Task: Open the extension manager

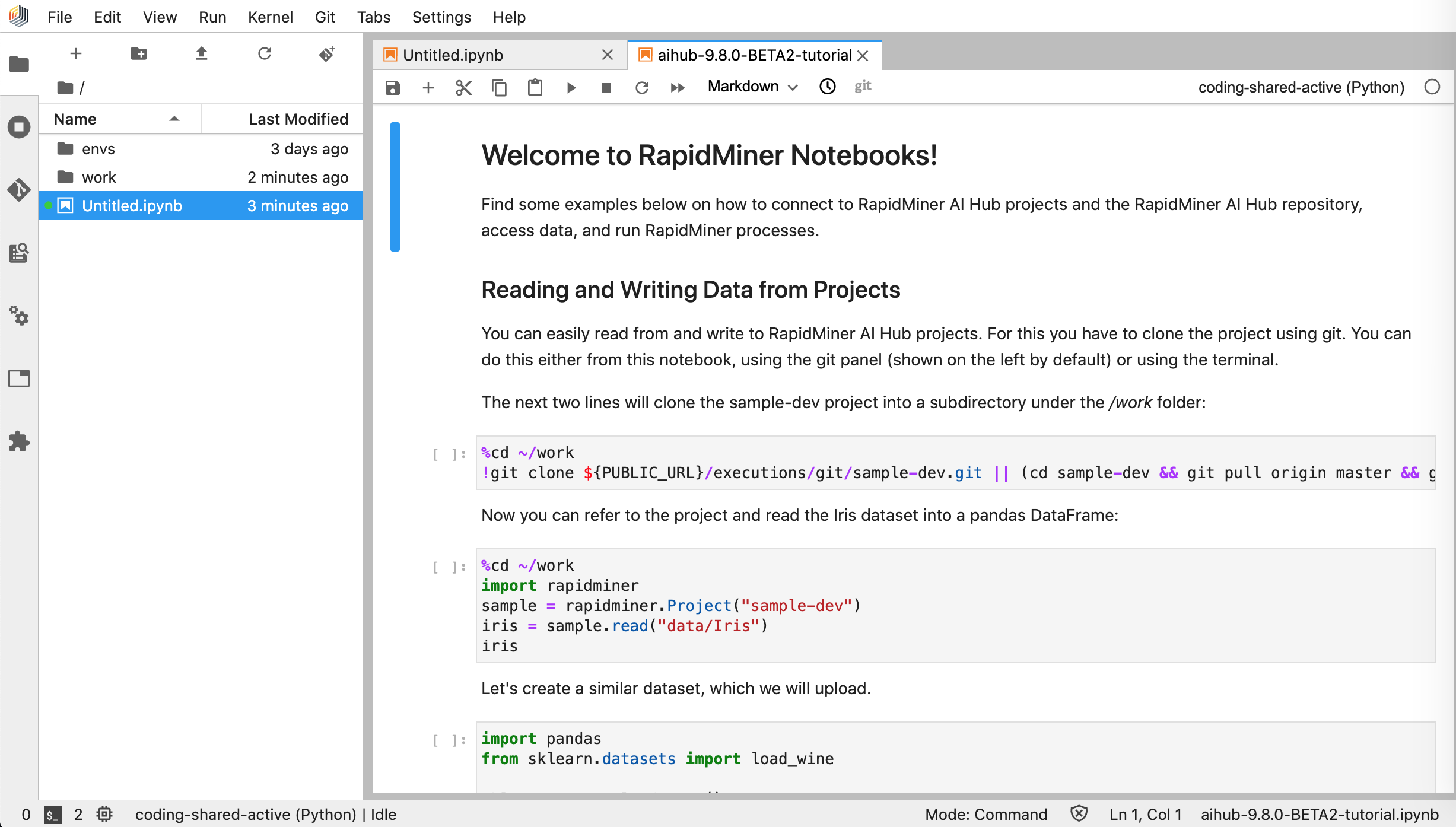Action: click(x=20, y=441)
